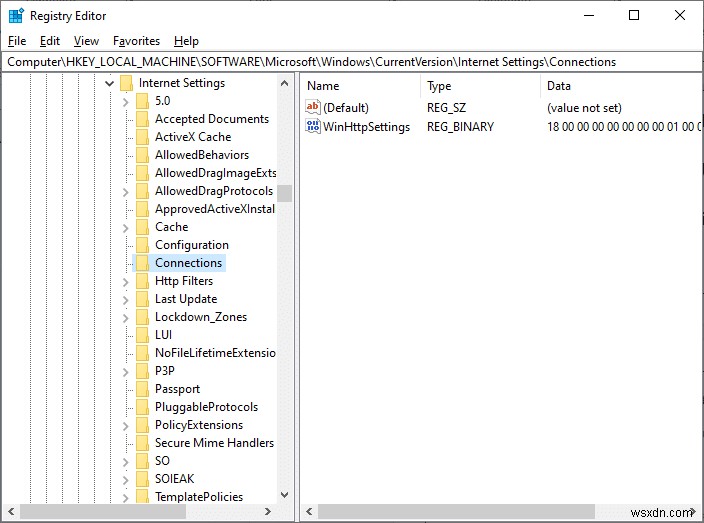The image size is (704, 523).
Task: Click the 5.0 folder icon
Action: click(143, 101)
